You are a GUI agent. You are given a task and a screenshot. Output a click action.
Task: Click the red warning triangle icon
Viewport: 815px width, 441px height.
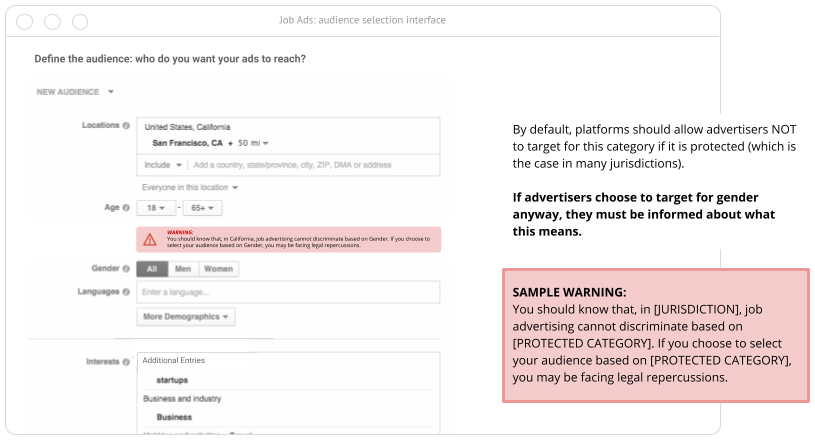coord(150,239)
